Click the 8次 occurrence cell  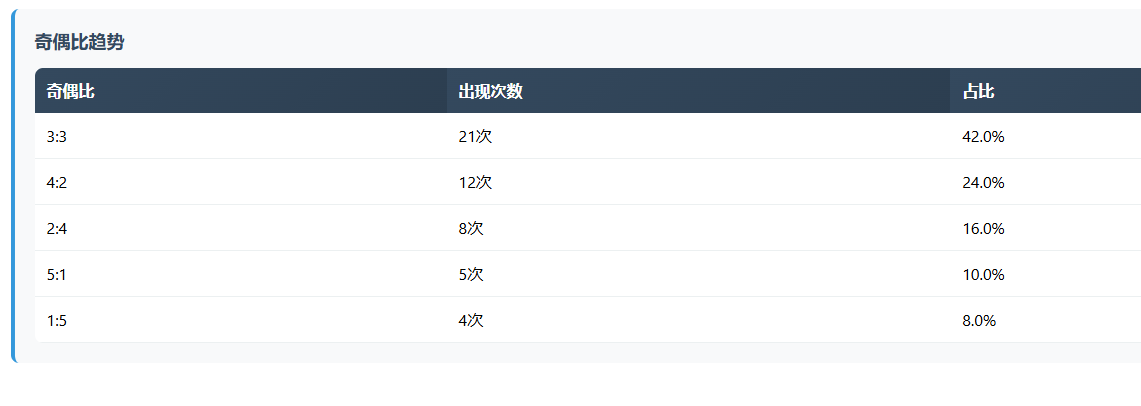click(471, 229)
